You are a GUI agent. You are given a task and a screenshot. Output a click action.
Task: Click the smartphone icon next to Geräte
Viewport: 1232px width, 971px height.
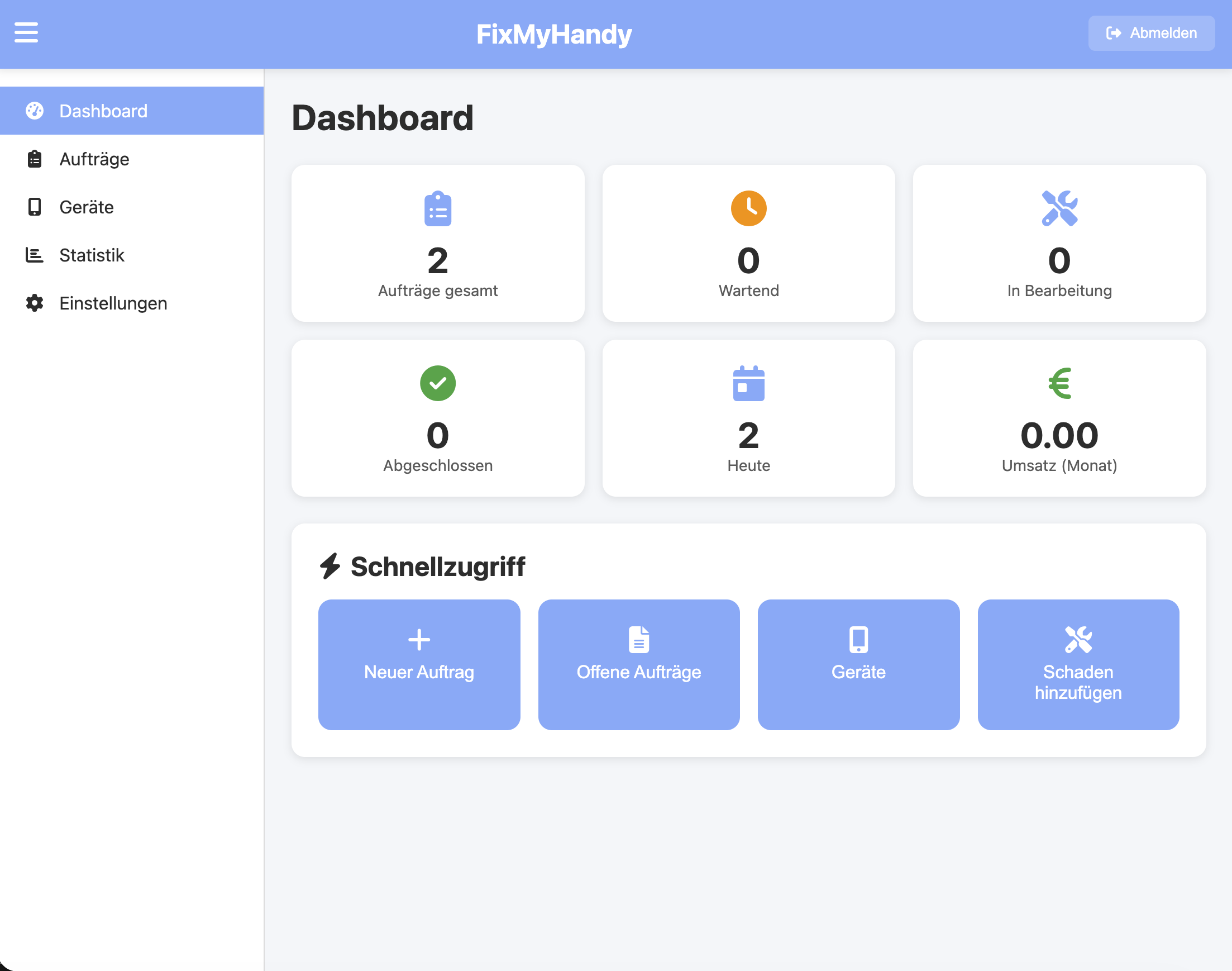[x=35, y=207]
